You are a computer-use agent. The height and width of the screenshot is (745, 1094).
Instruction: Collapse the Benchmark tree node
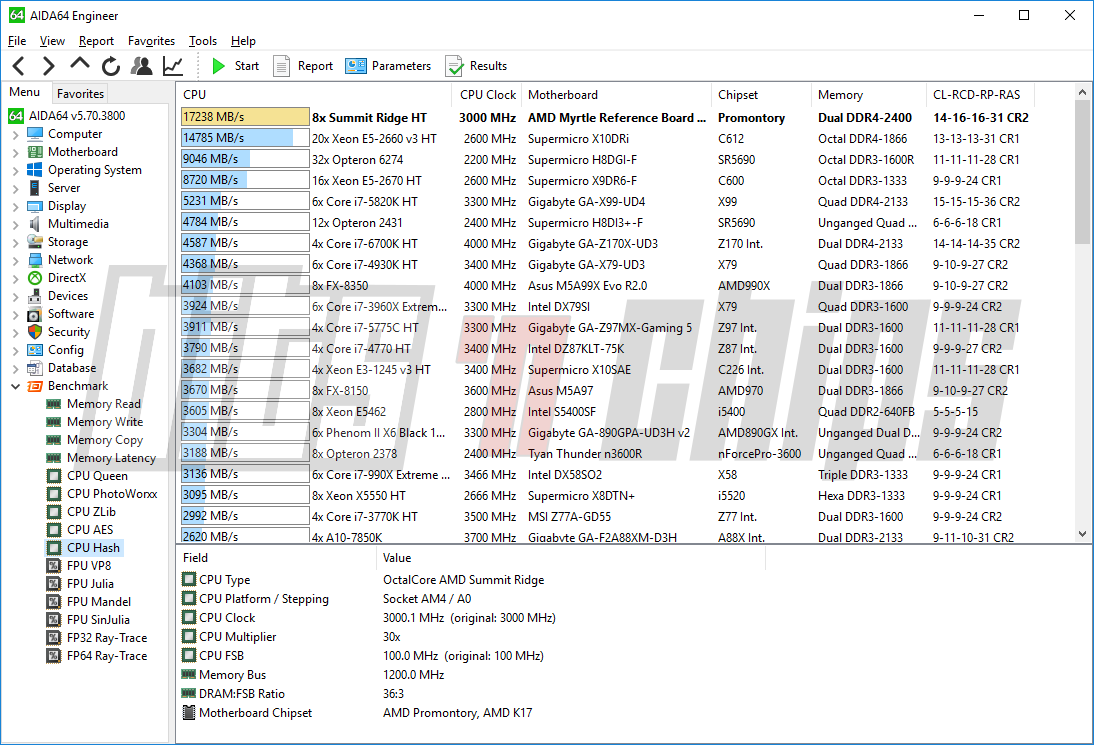pos(15,386)
